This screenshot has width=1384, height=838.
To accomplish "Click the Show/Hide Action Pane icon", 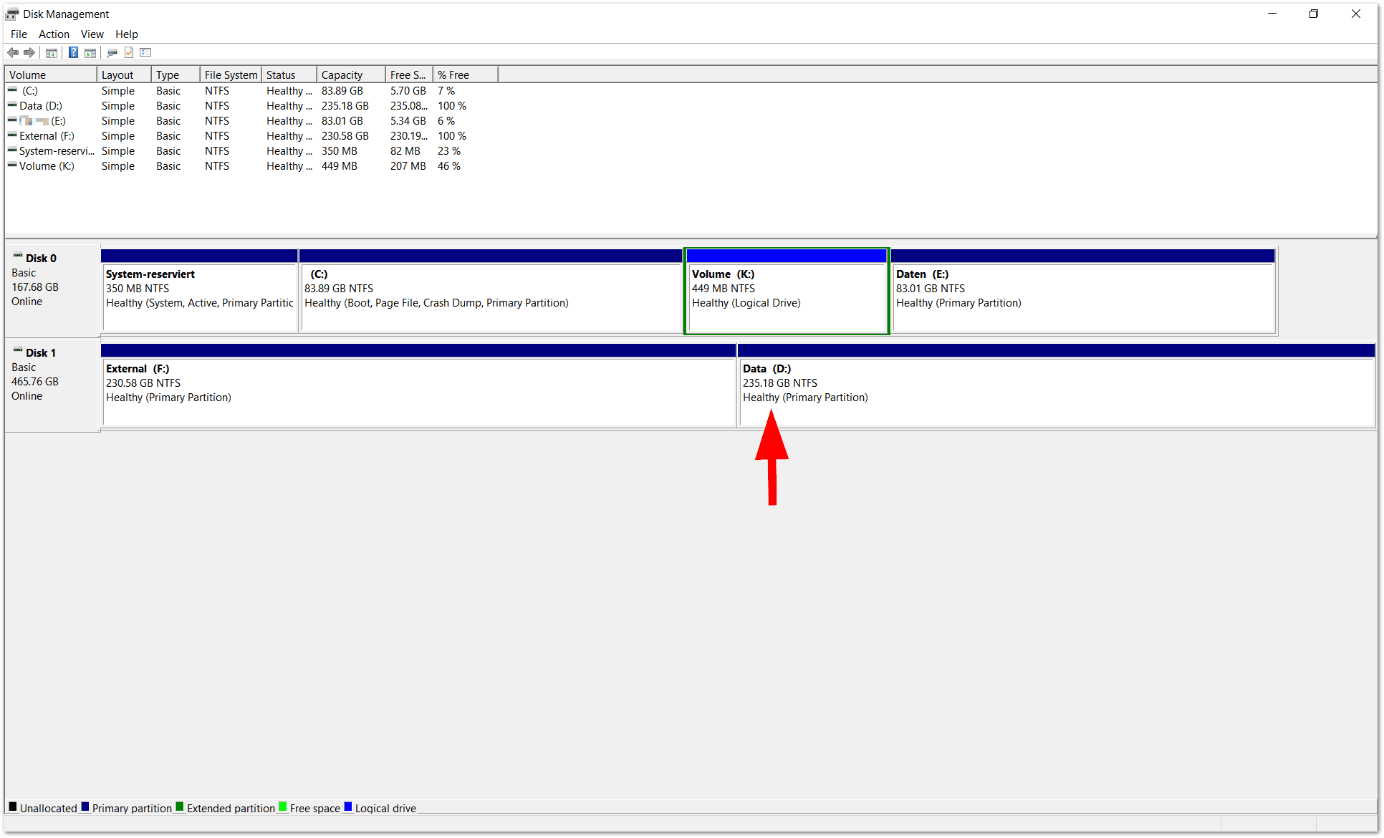I will pyautogui.click(x=90, y=53).
